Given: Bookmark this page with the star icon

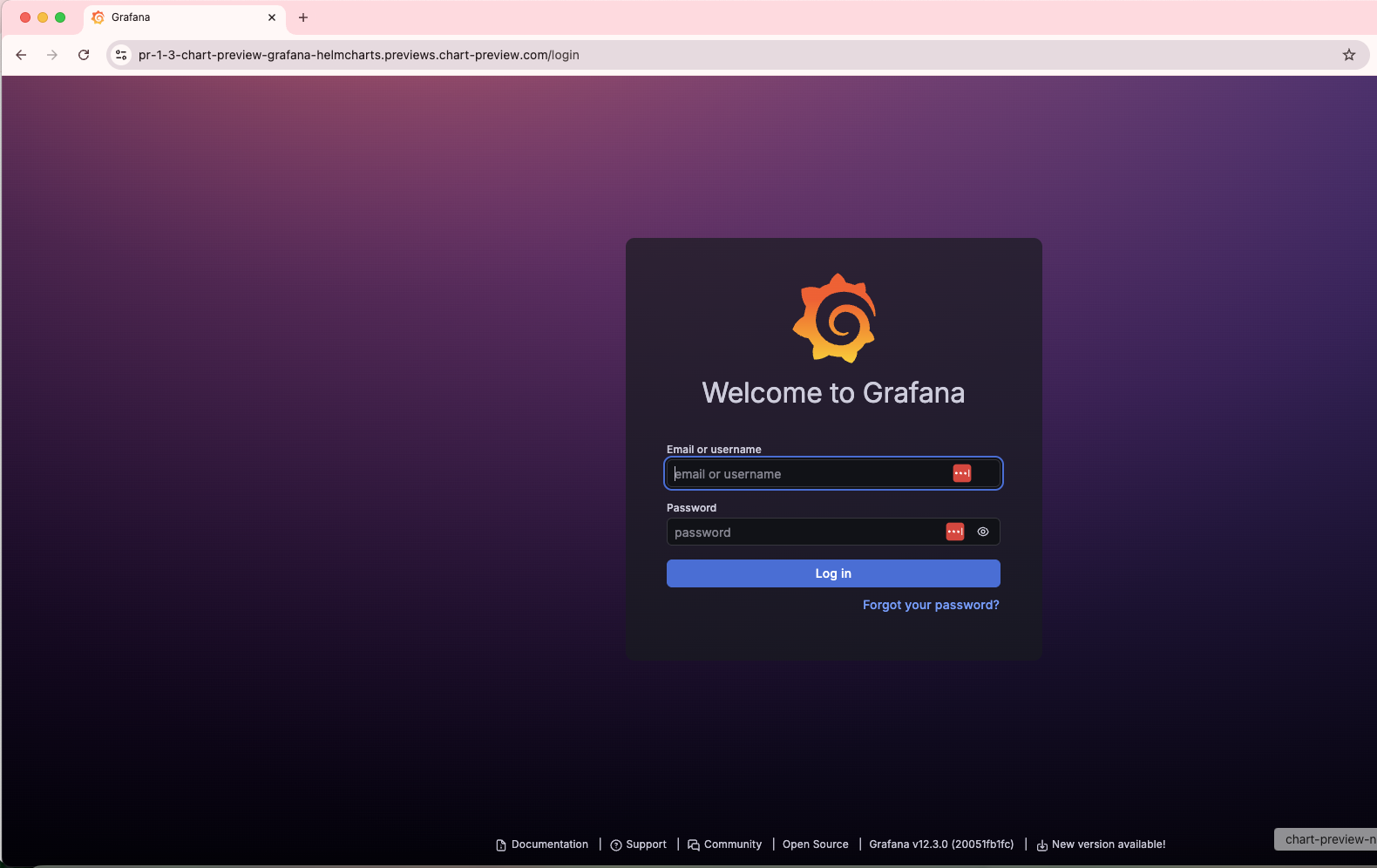Looking at the screenshot, I should pyautogui.click(x=1349, y=55).
